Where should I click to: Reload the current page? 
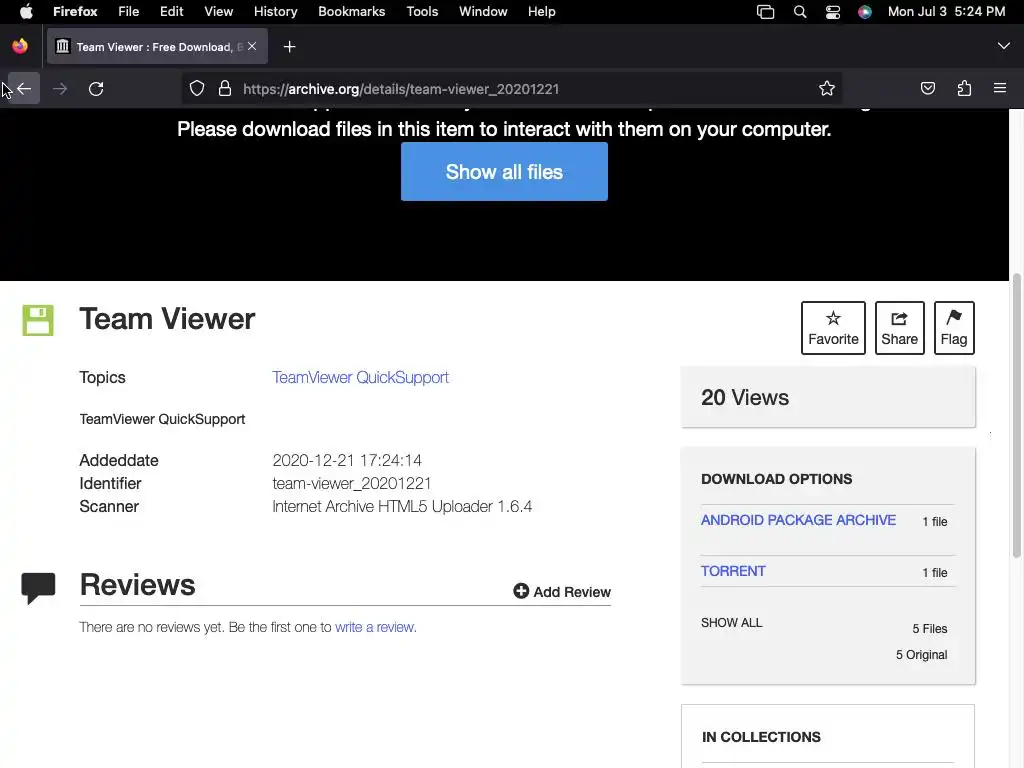96,89
